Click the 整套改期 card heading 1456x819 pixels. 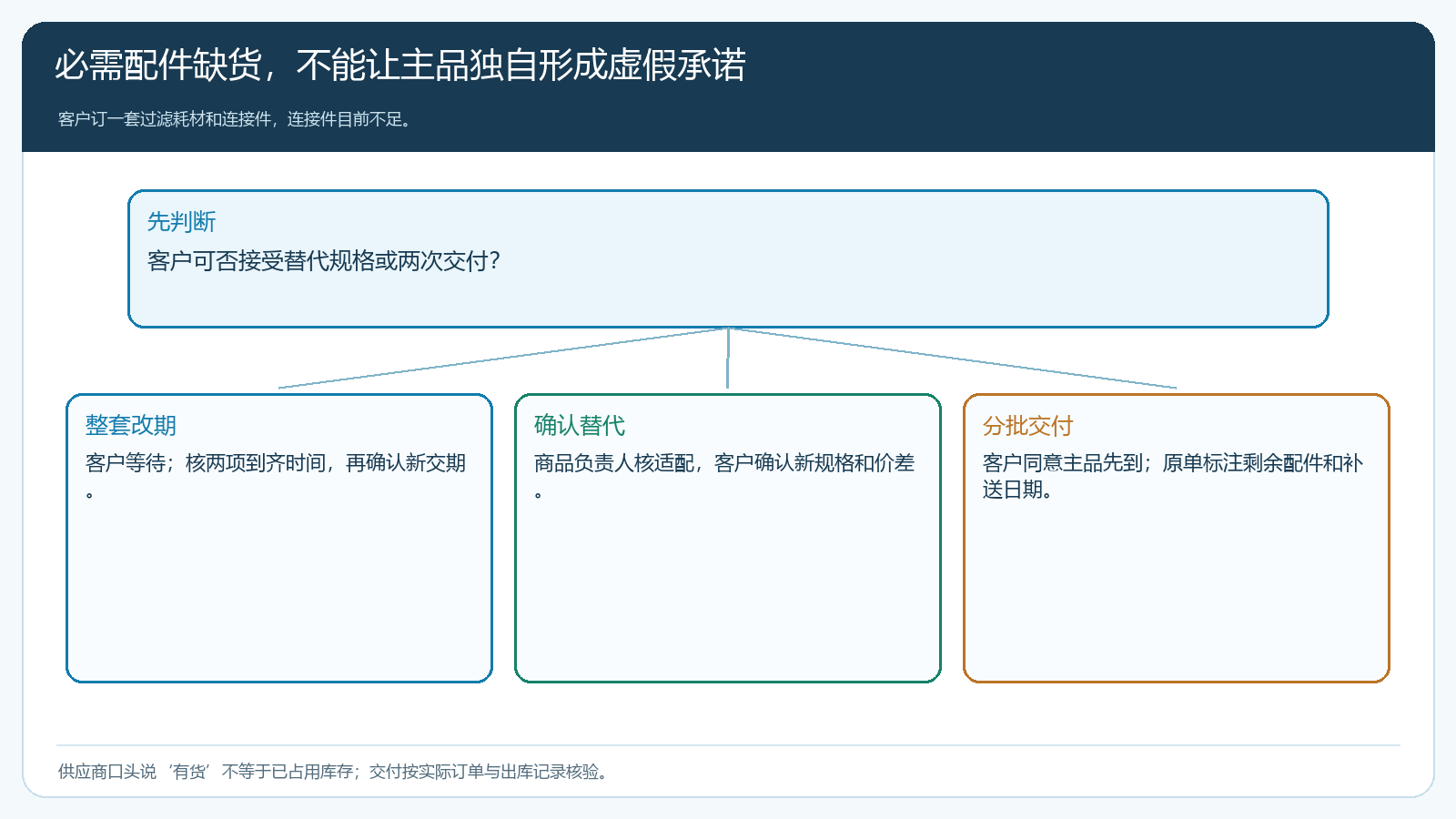(x=131, y=425)
